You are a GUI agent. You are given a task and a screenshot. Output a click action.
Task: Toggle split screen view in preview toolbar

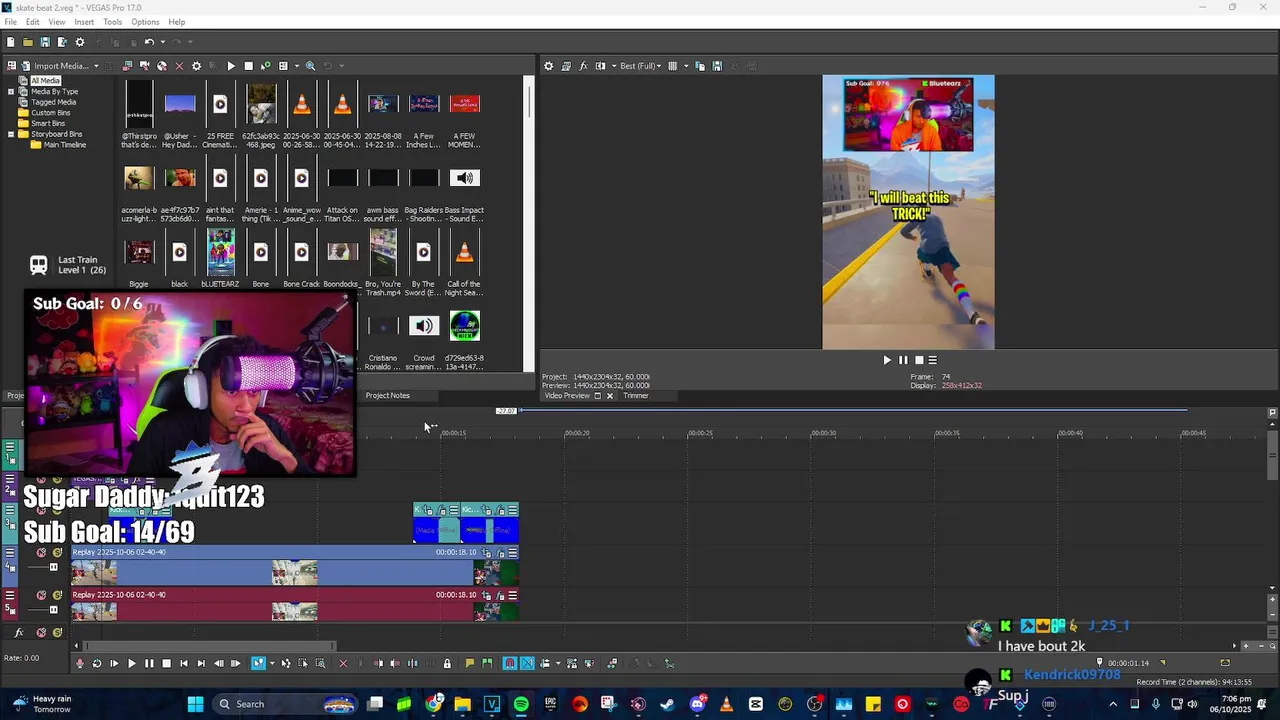[x=601, y=66]
